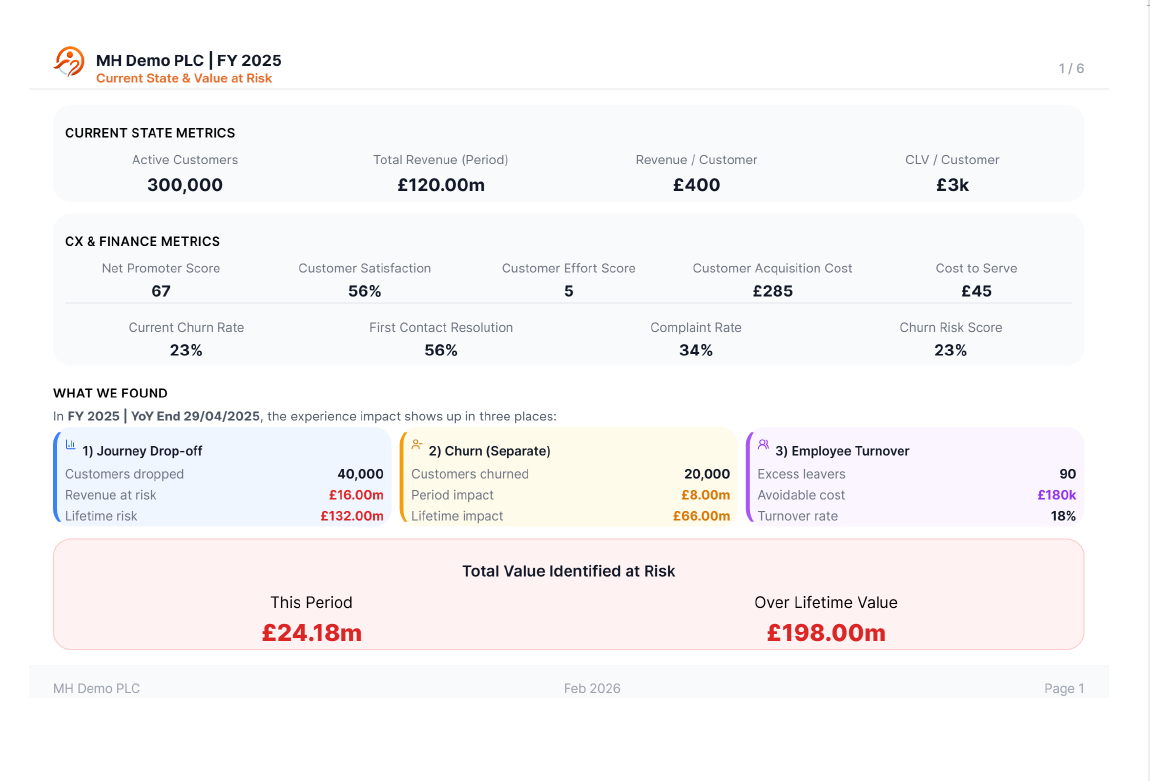1150x781 pixels.
Task: Click the page indicator 1 / 6
Action: [1071, 68]
